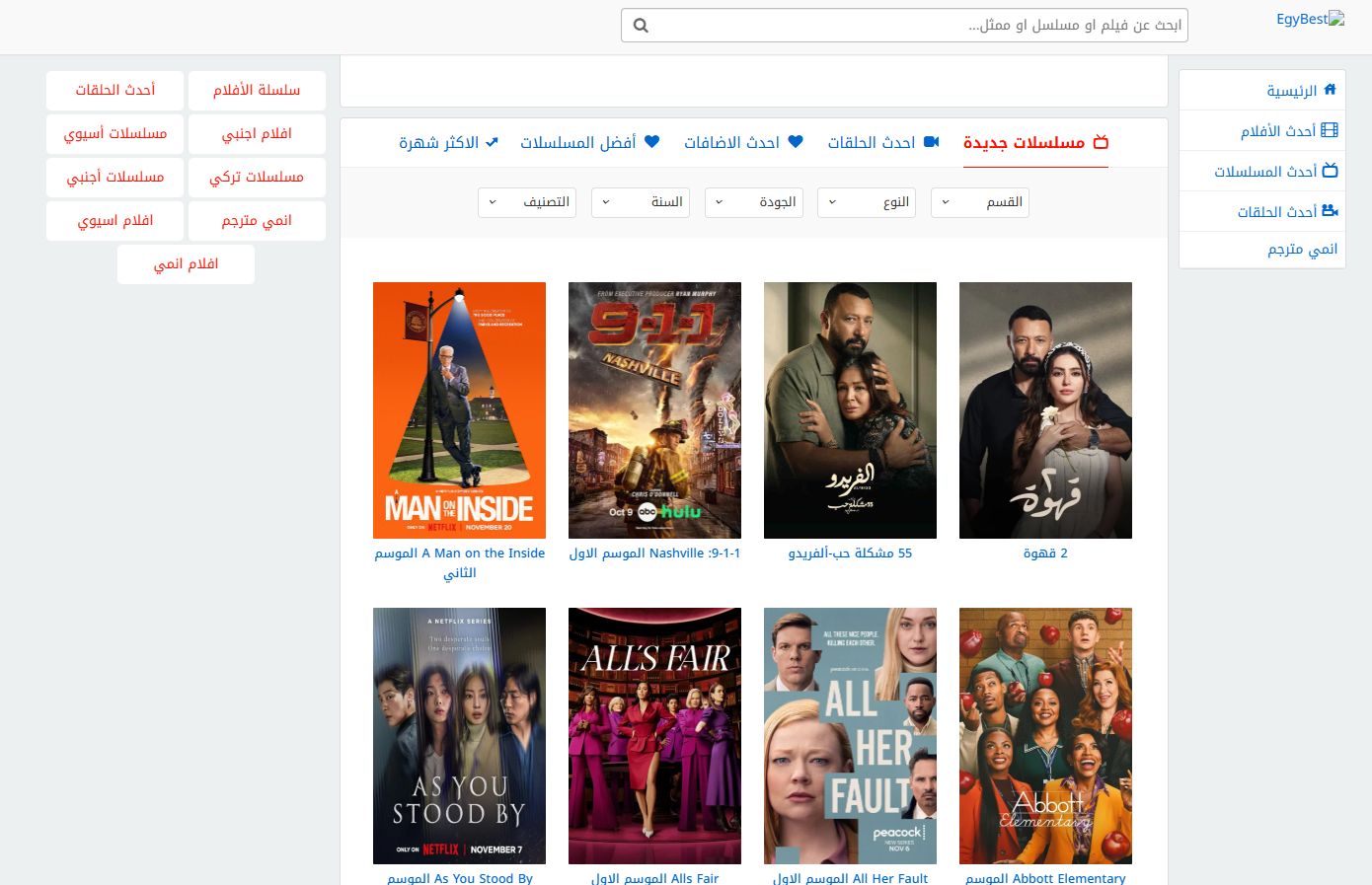Open the التصنيف dropdown
This screenshot has height=885, width=1372.
pyautogui.click(x=526, y=202)
